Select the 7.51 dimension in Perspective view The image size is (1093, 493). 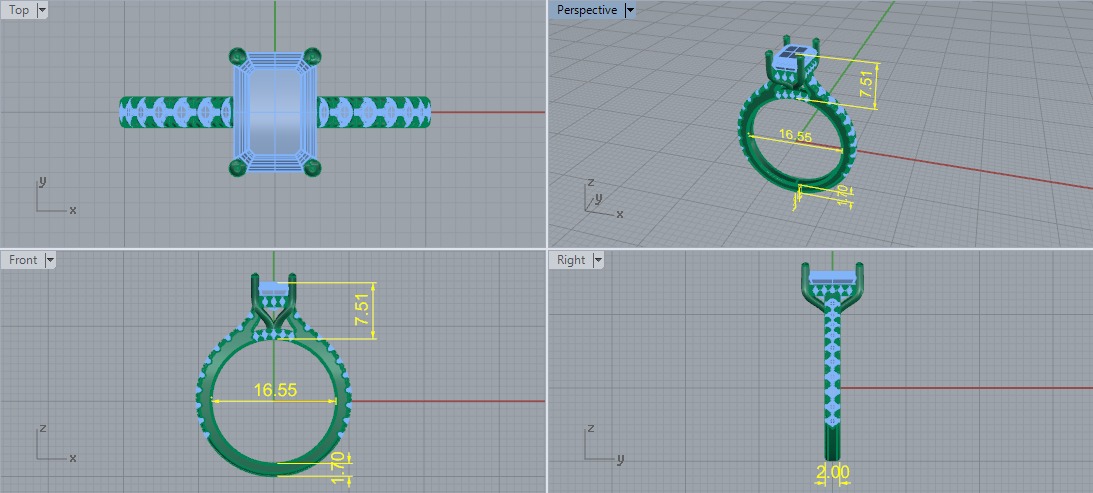[866, 83]
